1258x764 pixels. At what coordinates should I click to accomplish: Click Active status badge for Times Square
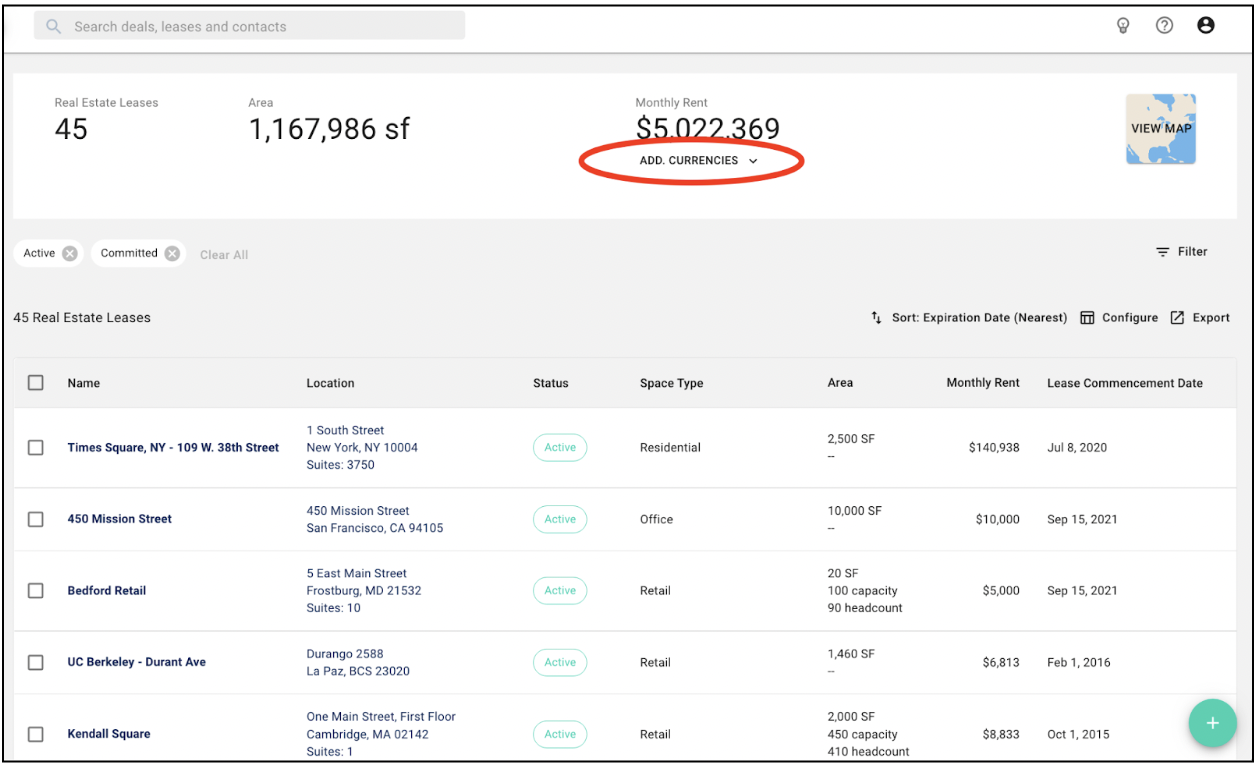(560, 448)
